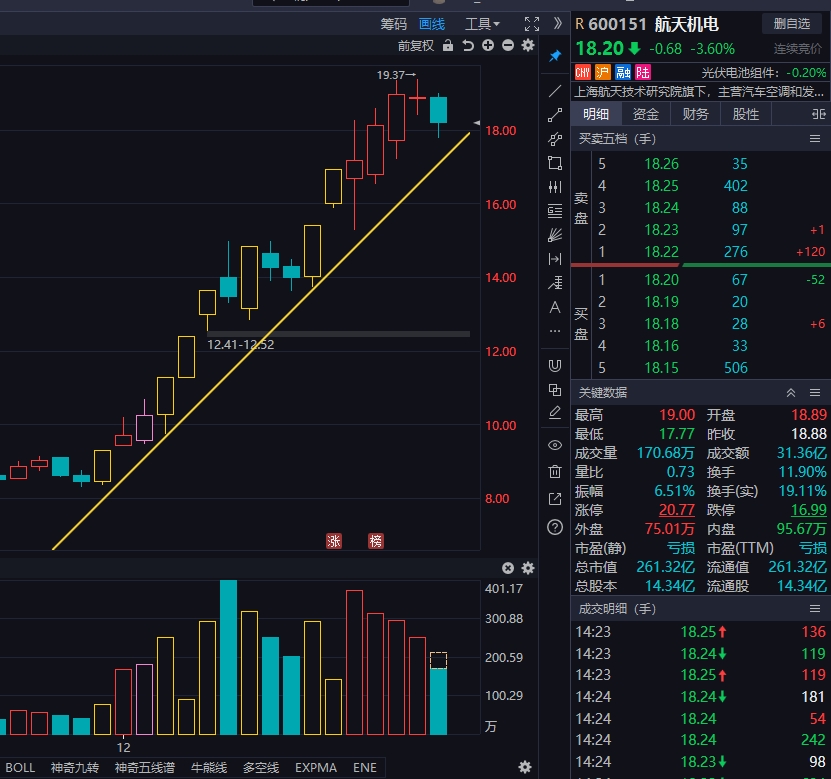
Task: Click the 融 margin trading tag
Action: point(623,72)
